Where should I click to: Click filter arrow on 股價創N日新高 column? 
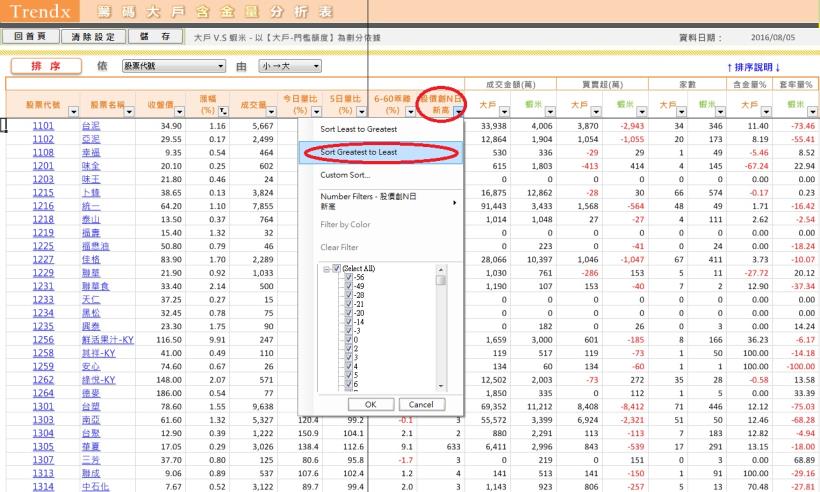click(x=458, y=111)
